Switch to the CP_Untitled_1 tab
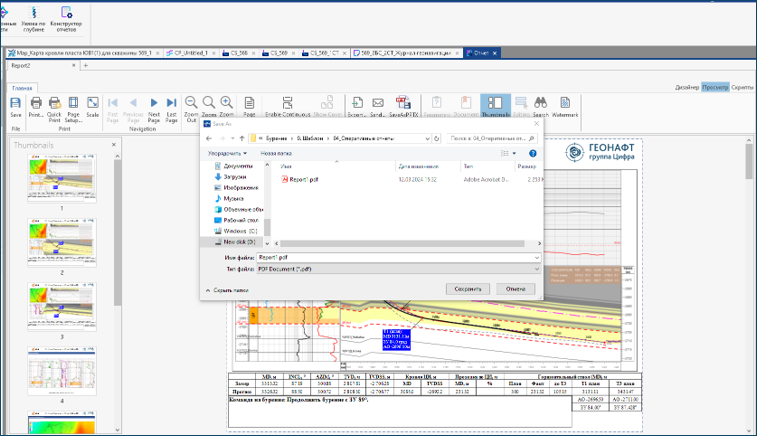This screenshot has height=436, width=757. [190, 53]
